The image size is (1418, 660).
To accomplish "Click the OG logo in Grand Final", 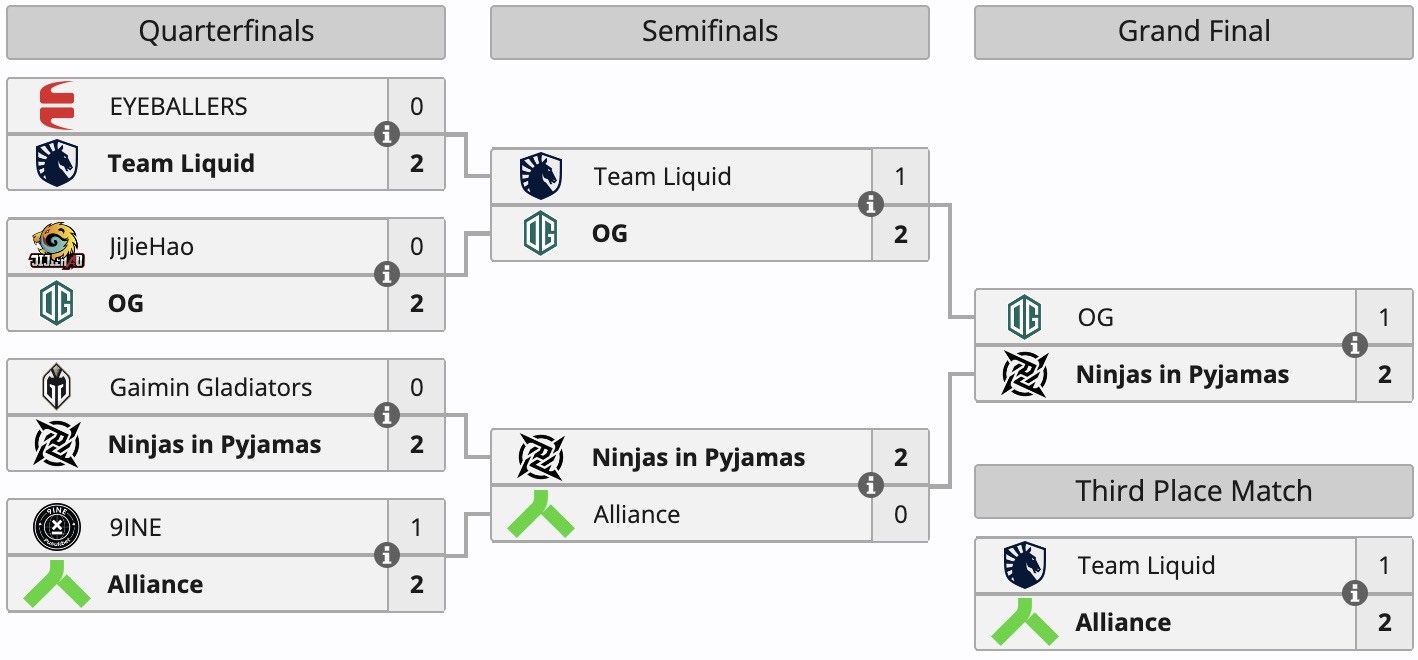I will pos(1025,318).
